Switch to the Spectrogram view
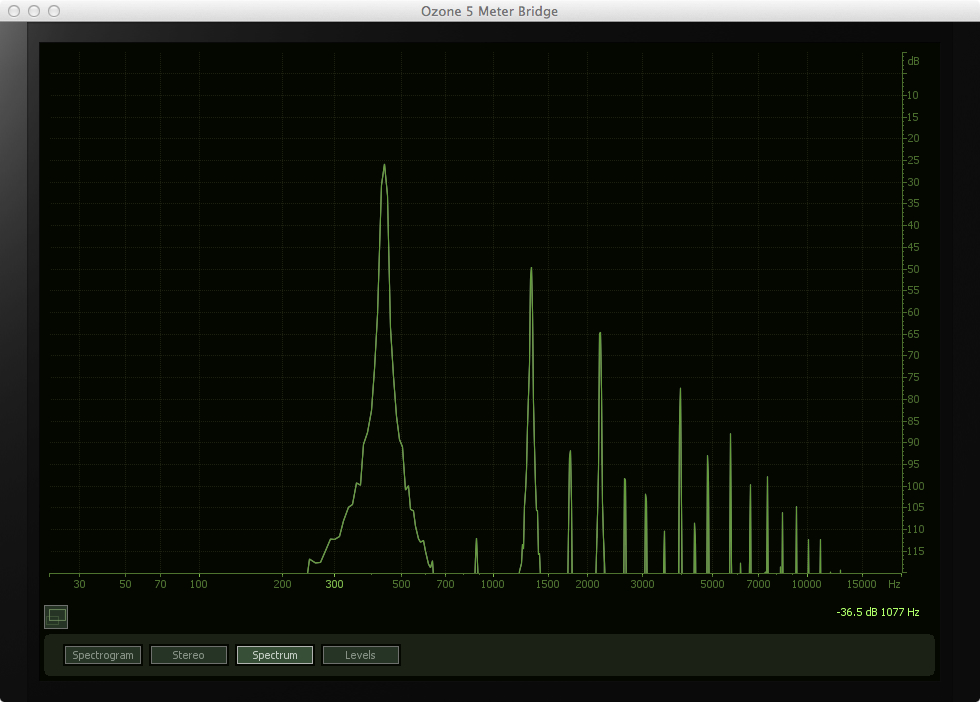This screenshot has height=702, width=980. [x=103, y=655]
